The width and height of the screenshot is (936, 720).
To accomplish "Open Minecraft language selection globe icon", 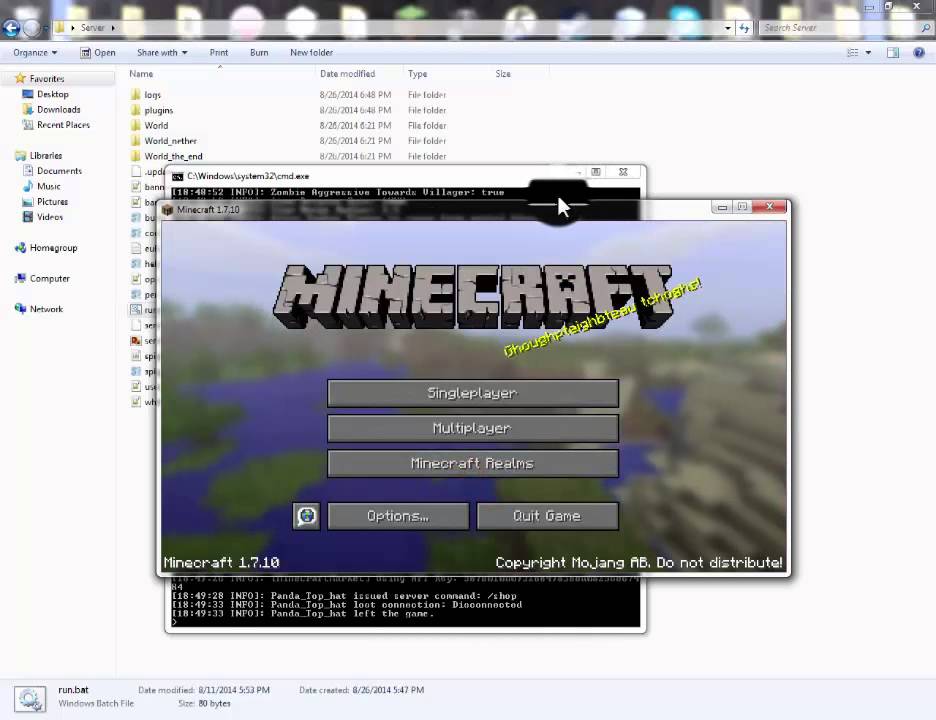I will pos(307,516).
